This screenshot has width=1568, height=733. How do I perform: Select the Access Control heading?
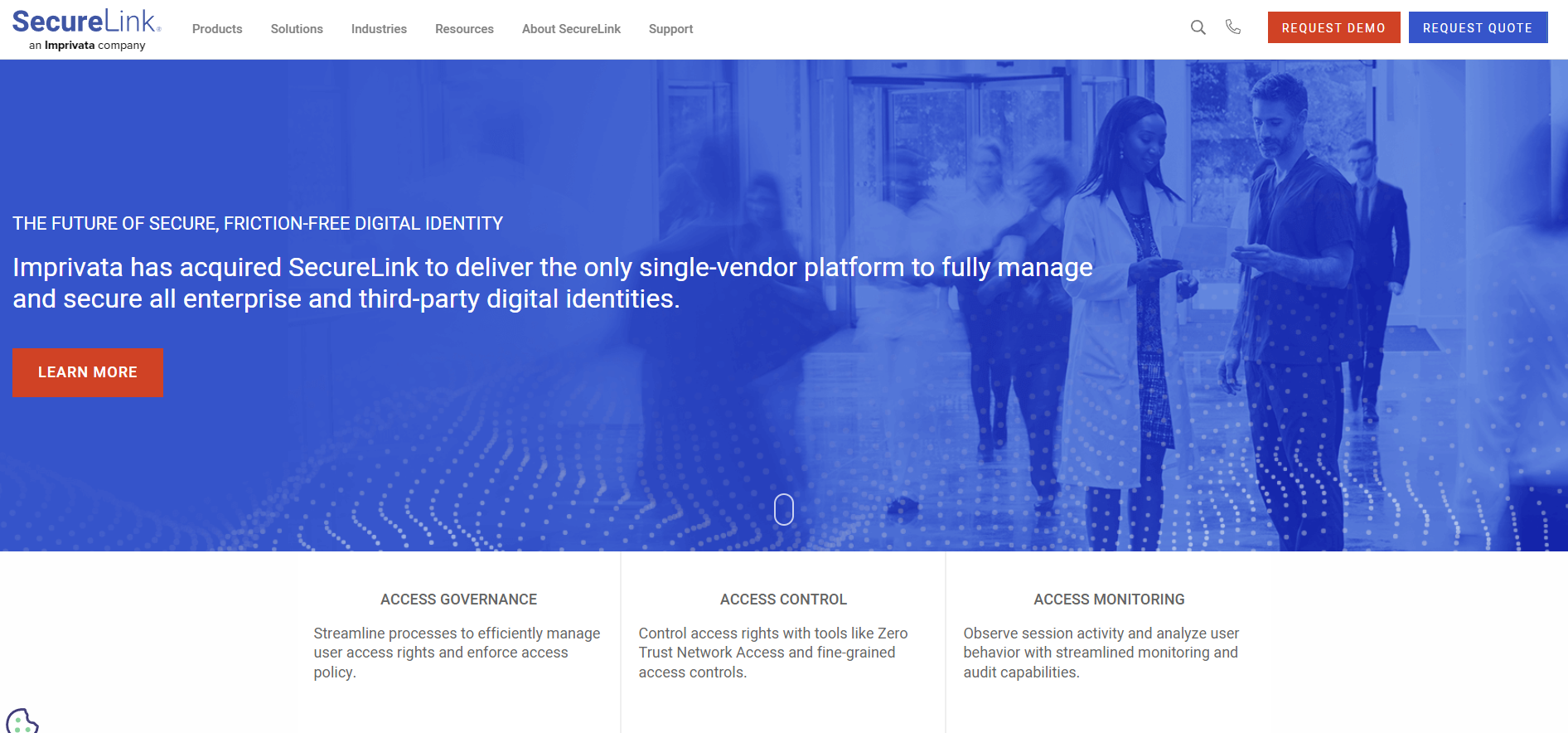[783, 600]
